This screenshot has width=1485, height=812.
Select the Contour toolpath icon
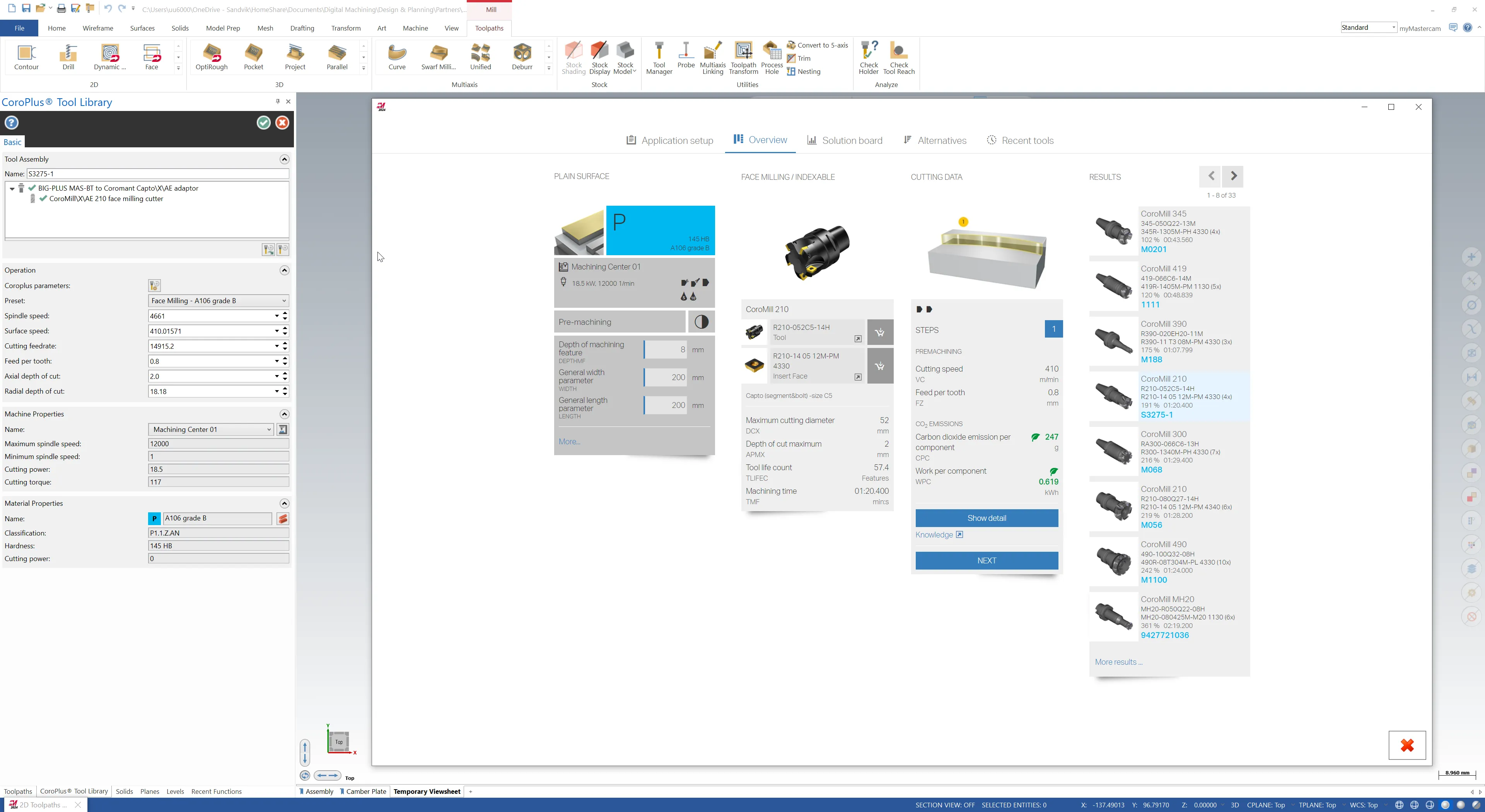click(x=27, y=56)
